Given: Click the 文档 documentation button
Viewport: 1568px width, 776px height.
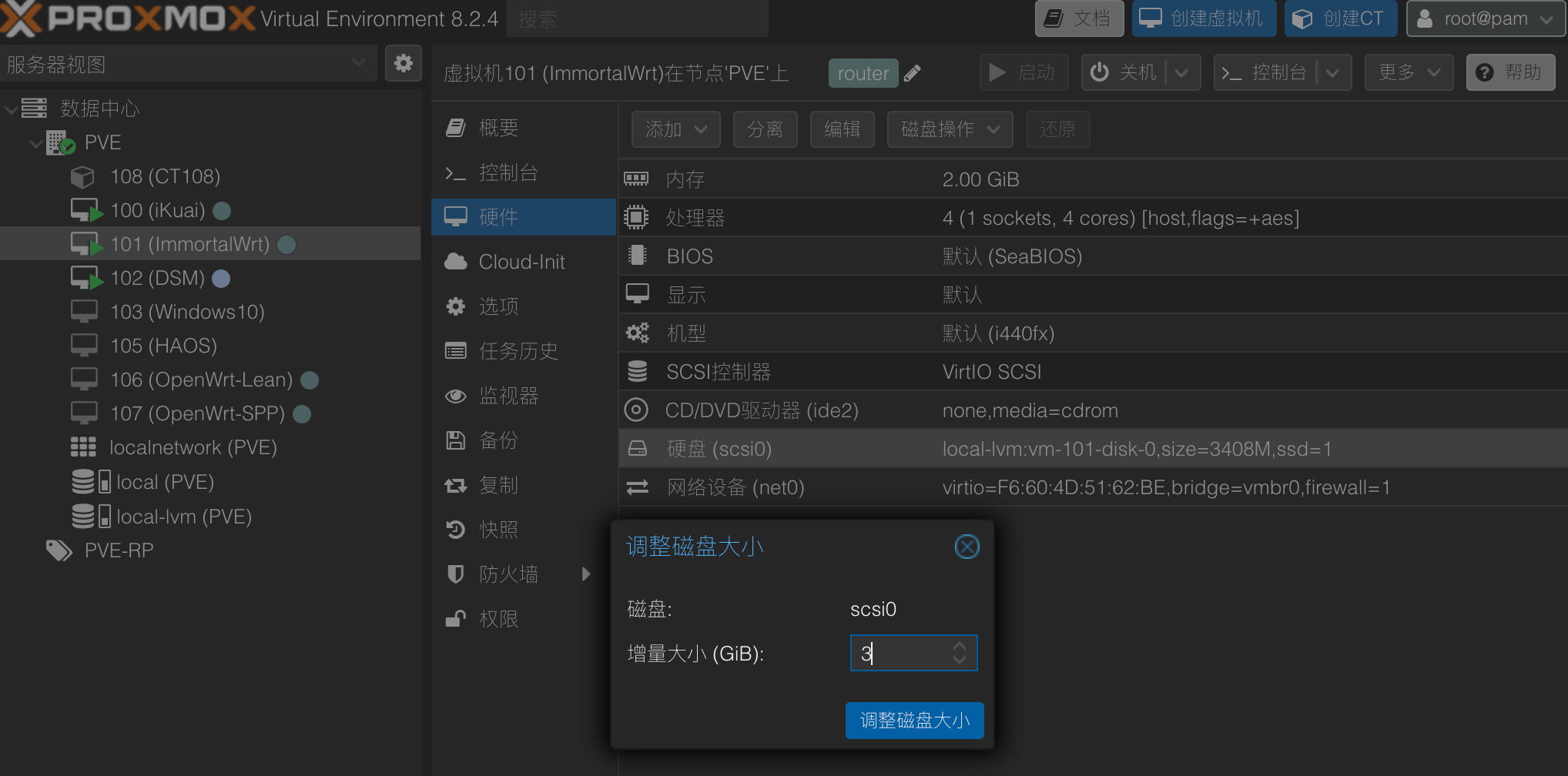Looking at the screenshot, I should 1079,18.
